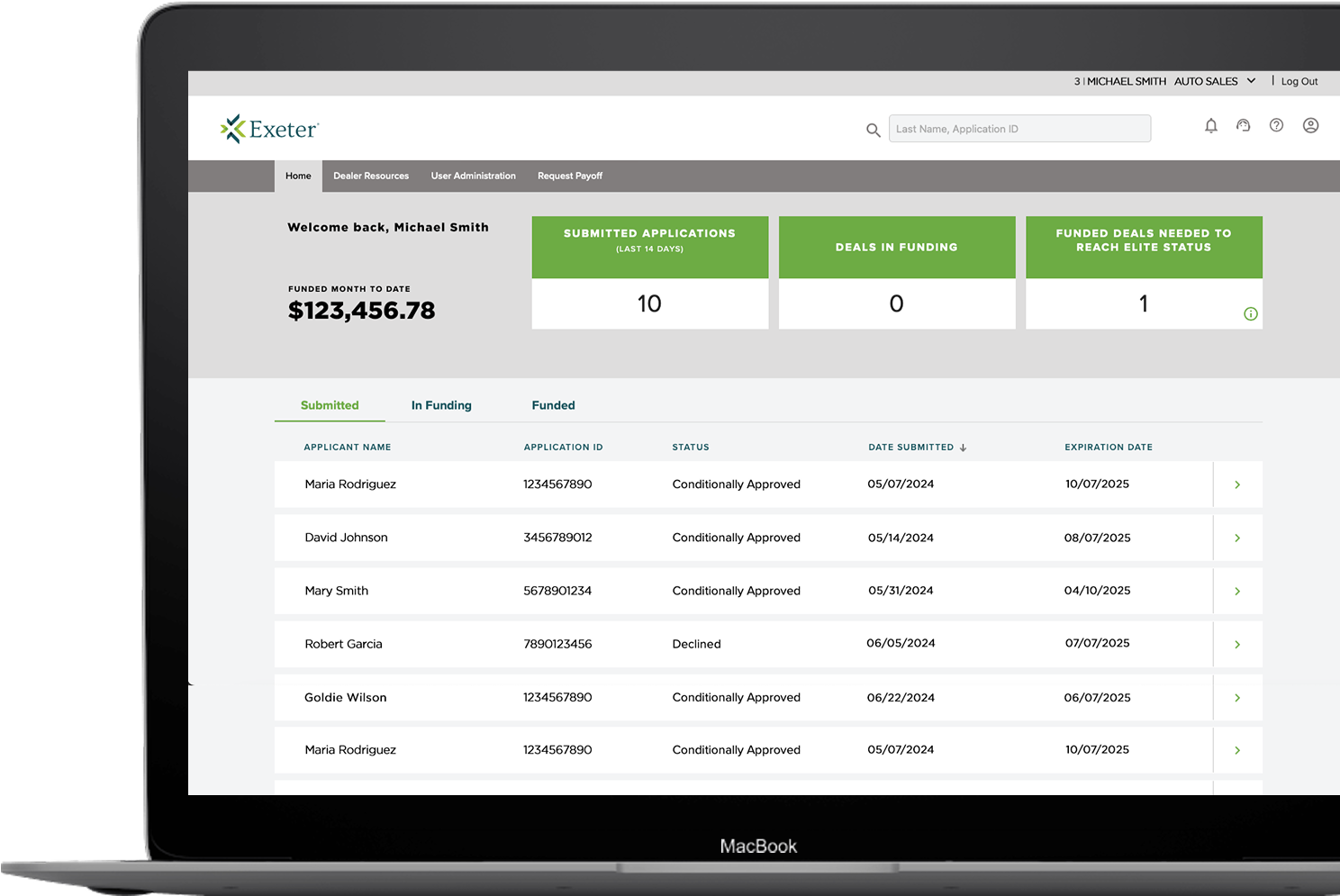
Task: Switch to the Funded tab
Action: [x=553, y=405]
